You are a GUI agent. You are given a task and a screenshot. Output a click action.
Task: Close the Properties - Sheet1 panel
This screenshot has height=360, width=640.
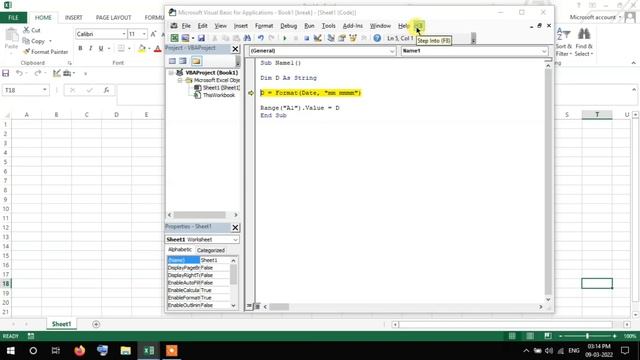236,227
